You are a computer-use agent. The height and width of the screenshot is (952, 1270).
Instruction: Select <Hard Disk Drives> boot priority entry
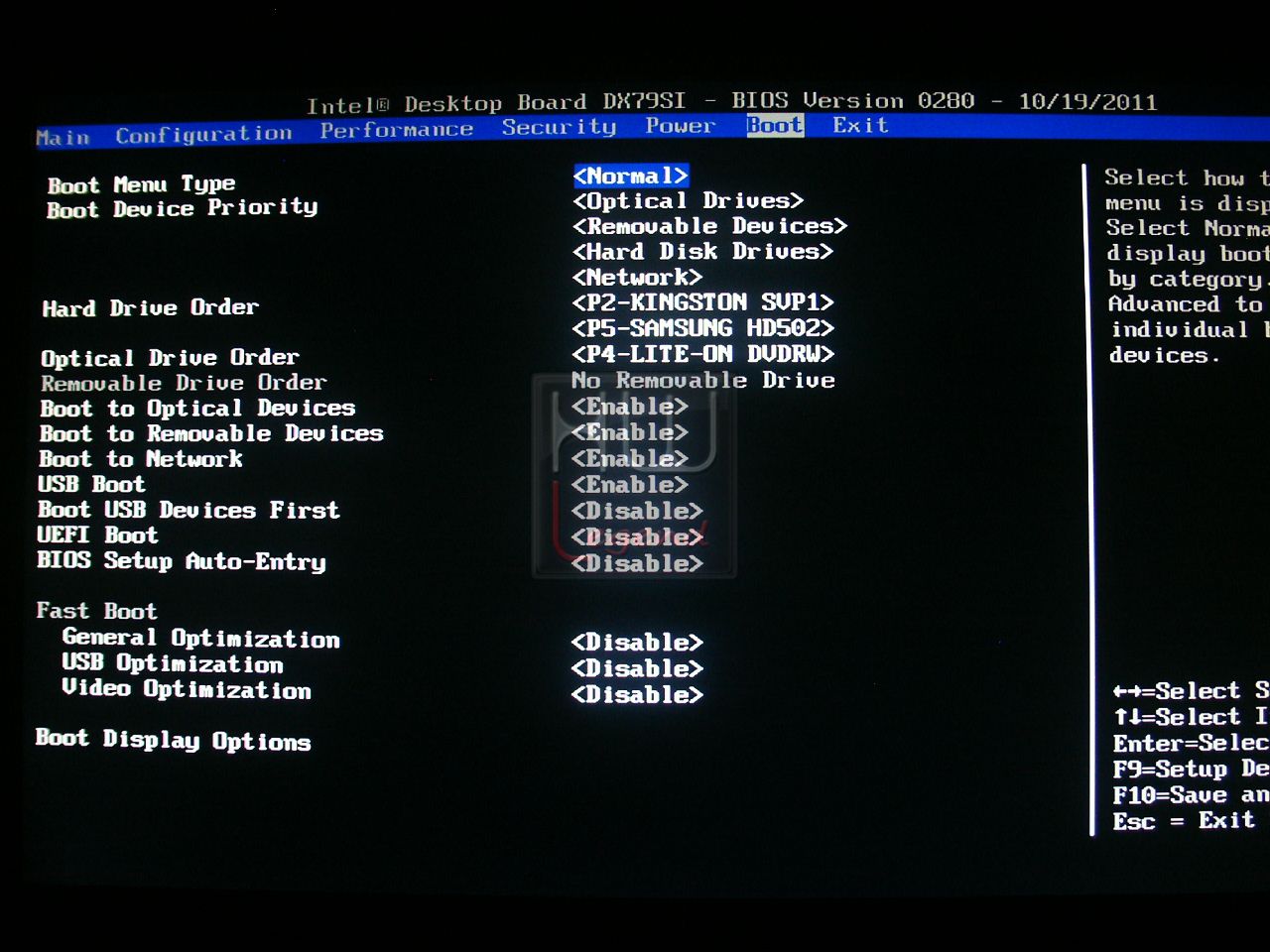(702, 252)
